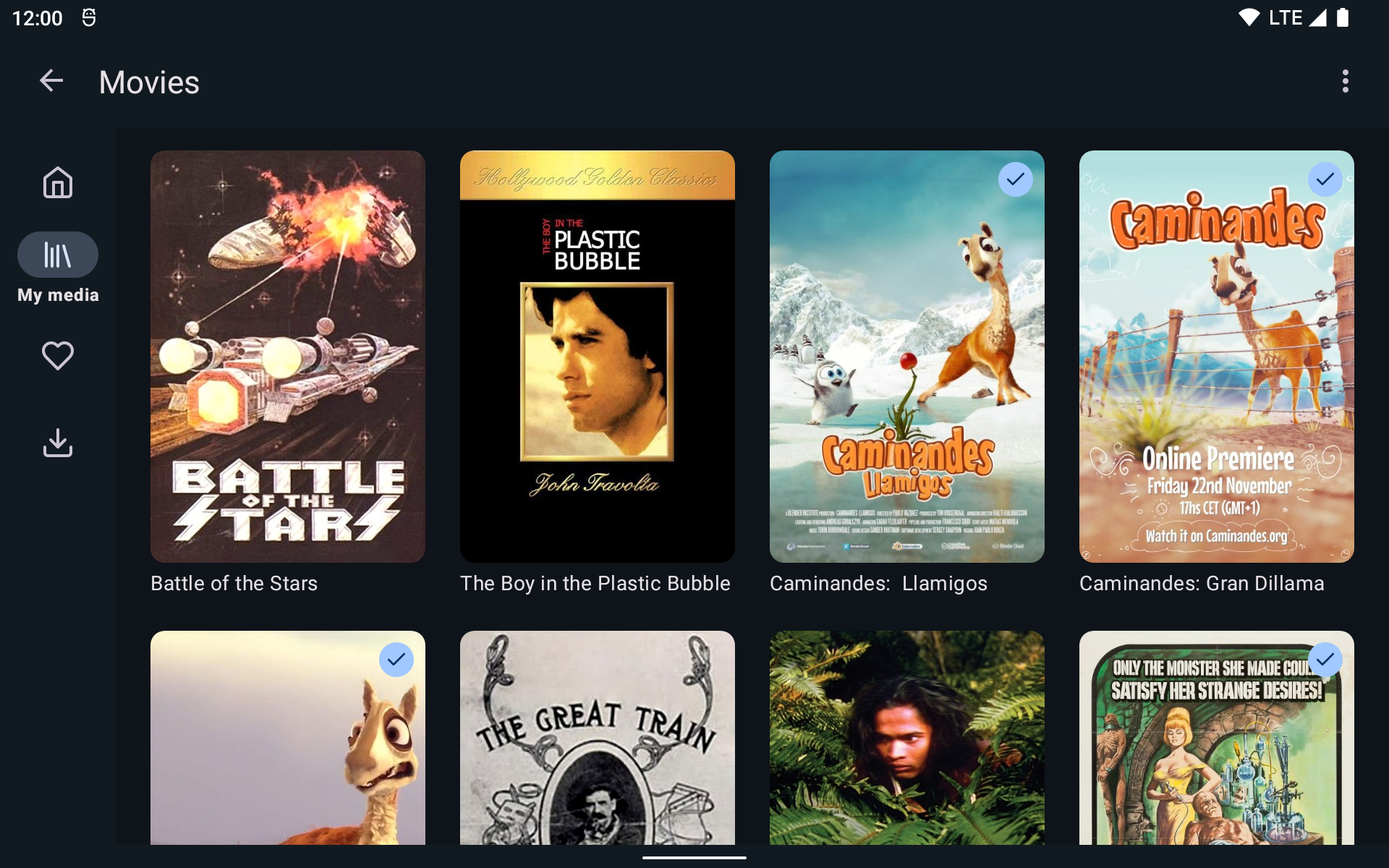Toggle watched checkmark on Caminandes: Llamigos
The image size is (1389, 868).
click(x=1016, y=179)
